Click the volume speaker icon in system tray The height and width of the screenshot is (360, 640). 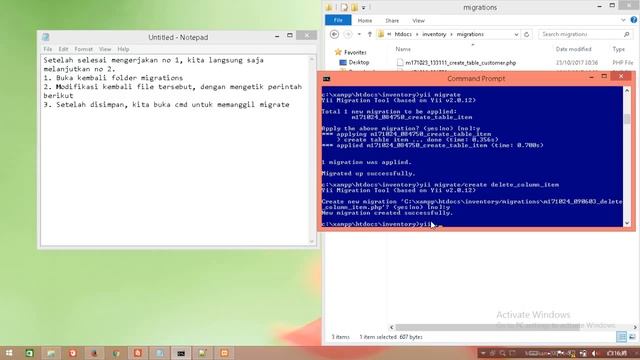(595, 353)
